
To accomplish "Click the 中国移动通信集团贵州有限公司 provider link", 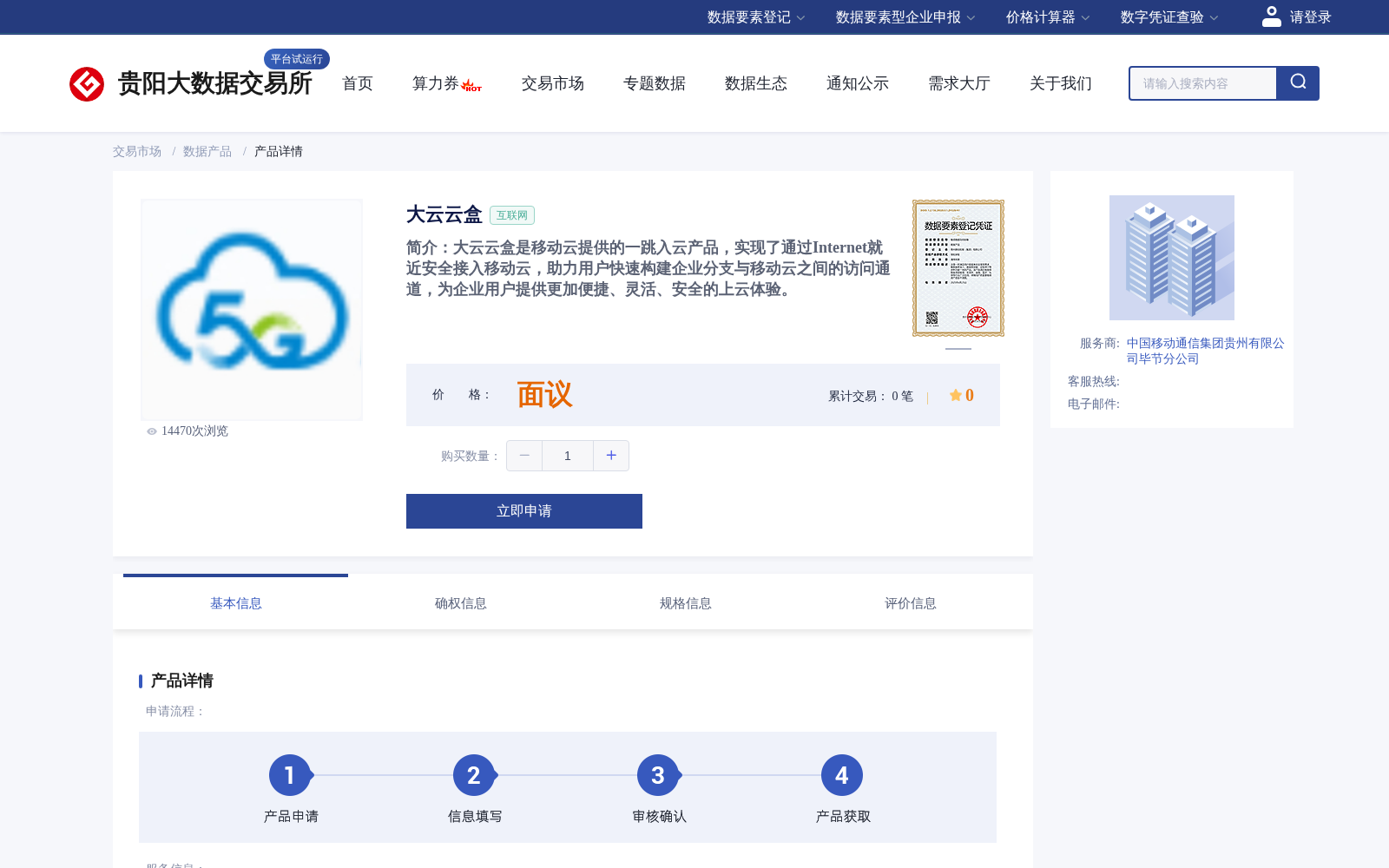I will 1206,351.
